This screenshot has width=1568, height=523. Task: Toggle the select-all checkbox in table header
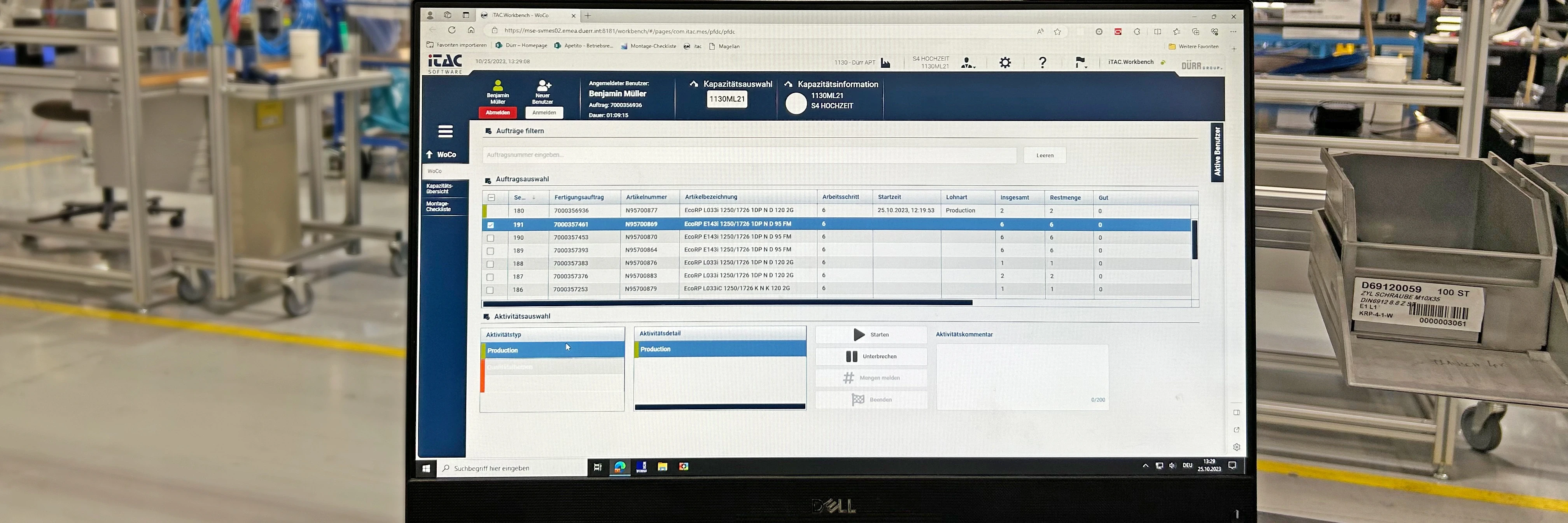491,198
